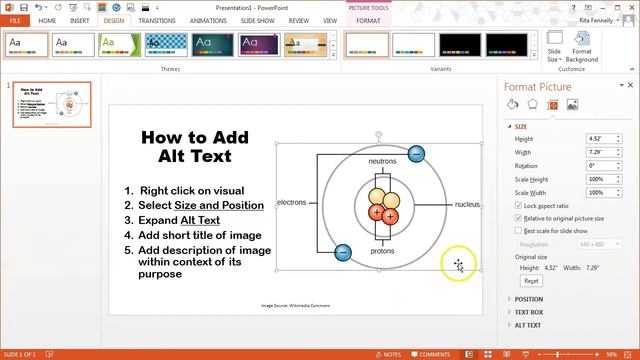Click the Redo icon in quick access toolbar
Image resolution: width=640 pixels, height=360 pixels.
point(58,7)
